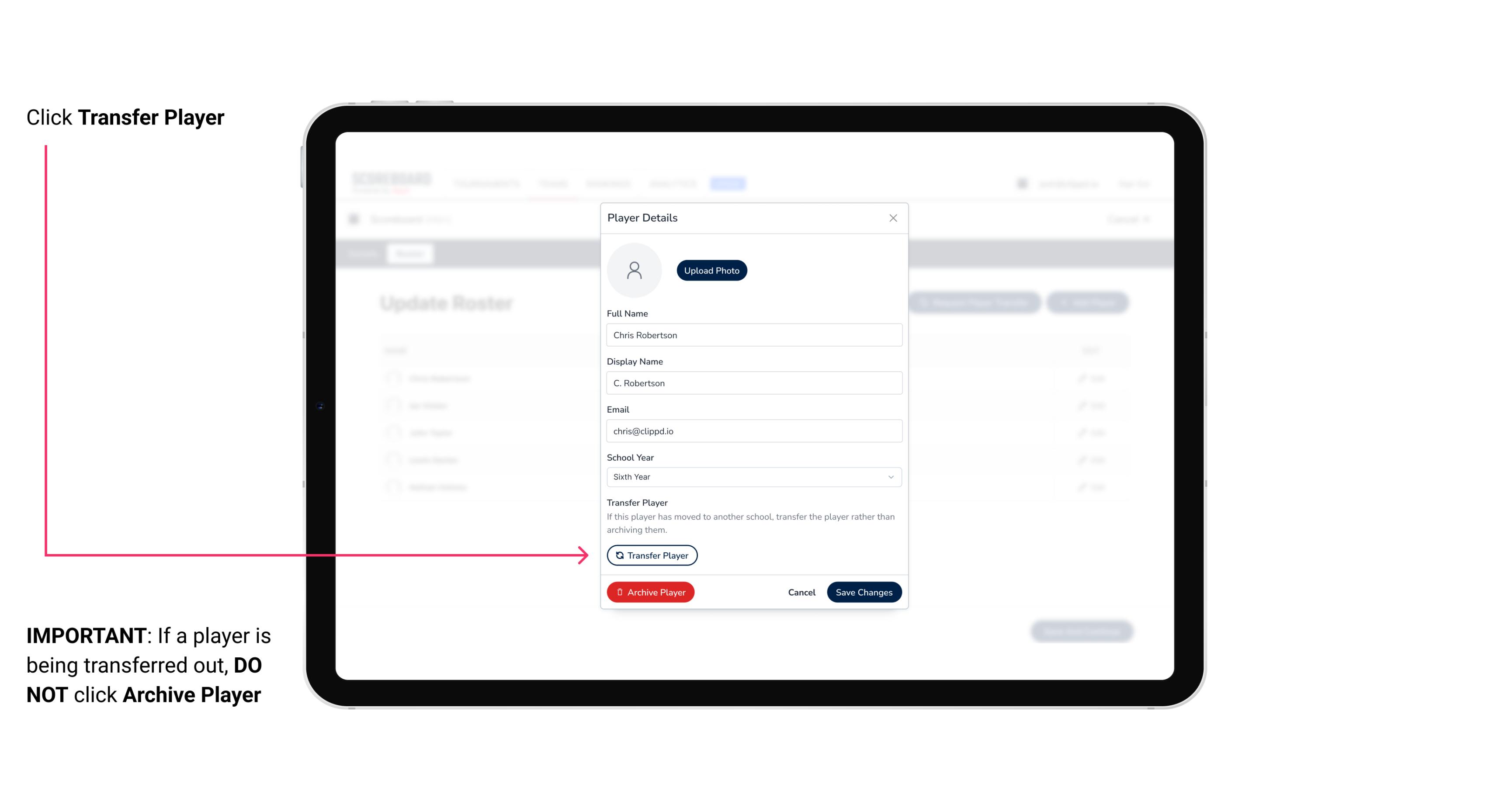This screenshot has height=812, width=1509.
Task: Click the Transfer Player labeled button
Action: (651, 555)
